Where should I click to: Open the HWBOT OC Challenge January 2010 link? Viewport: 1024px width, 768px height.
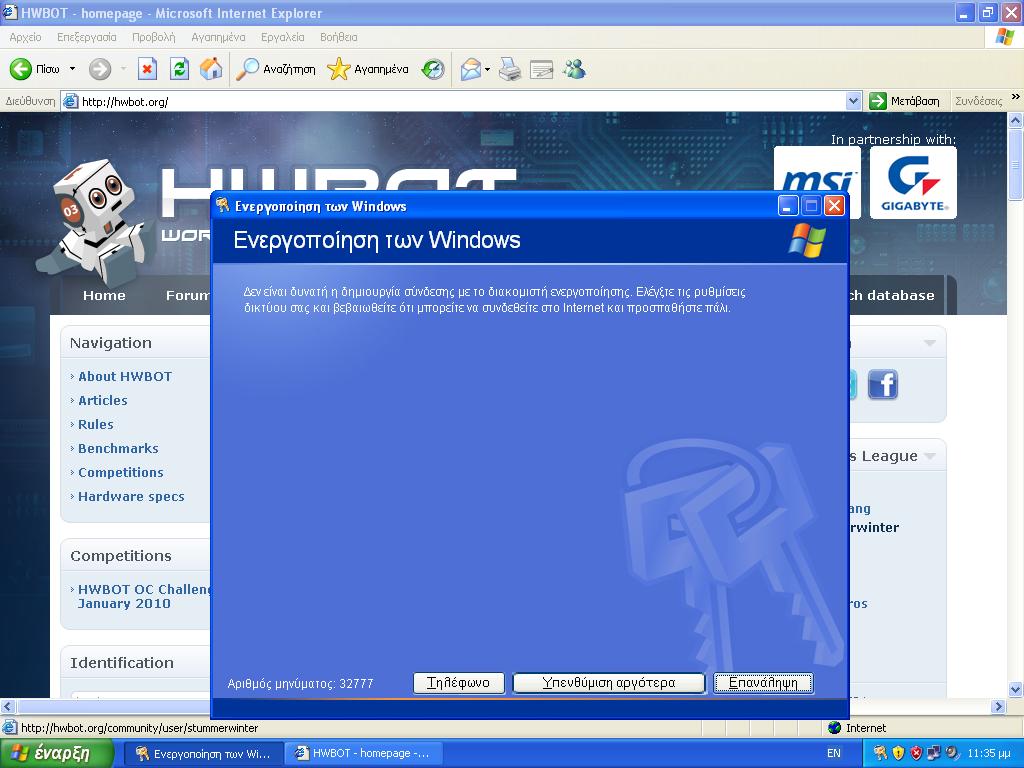pos(144,596)
